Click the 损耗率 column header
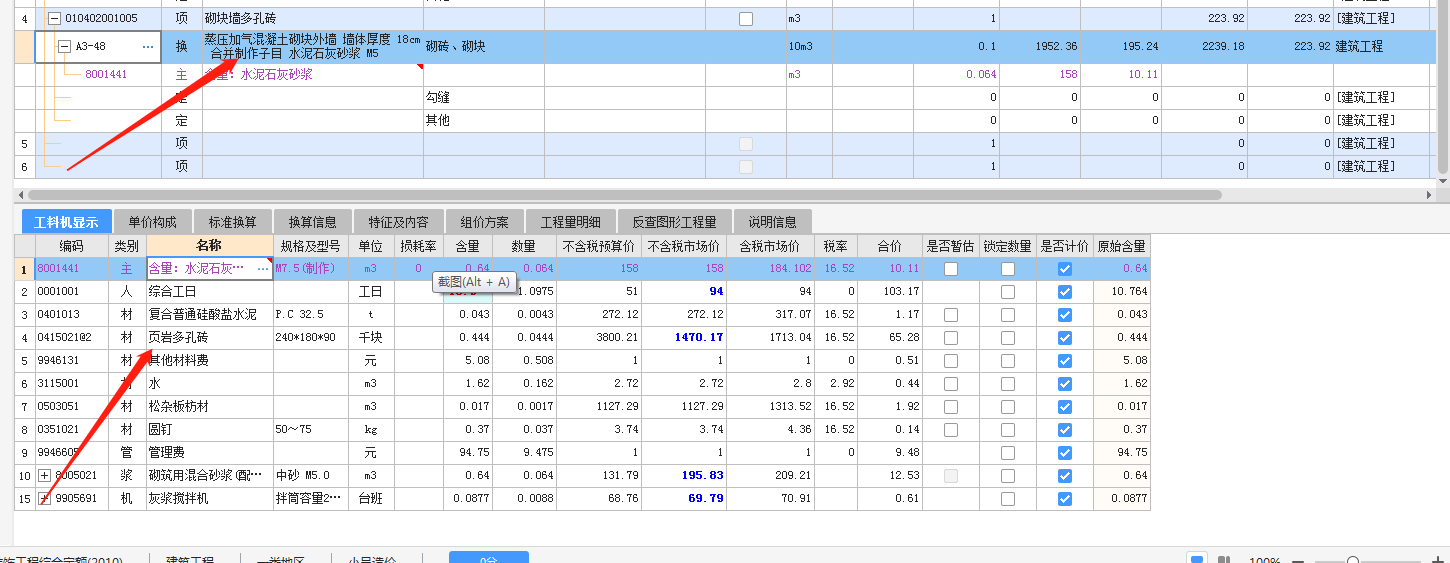This screenshot has height=563, width=1450. [418, 246]
